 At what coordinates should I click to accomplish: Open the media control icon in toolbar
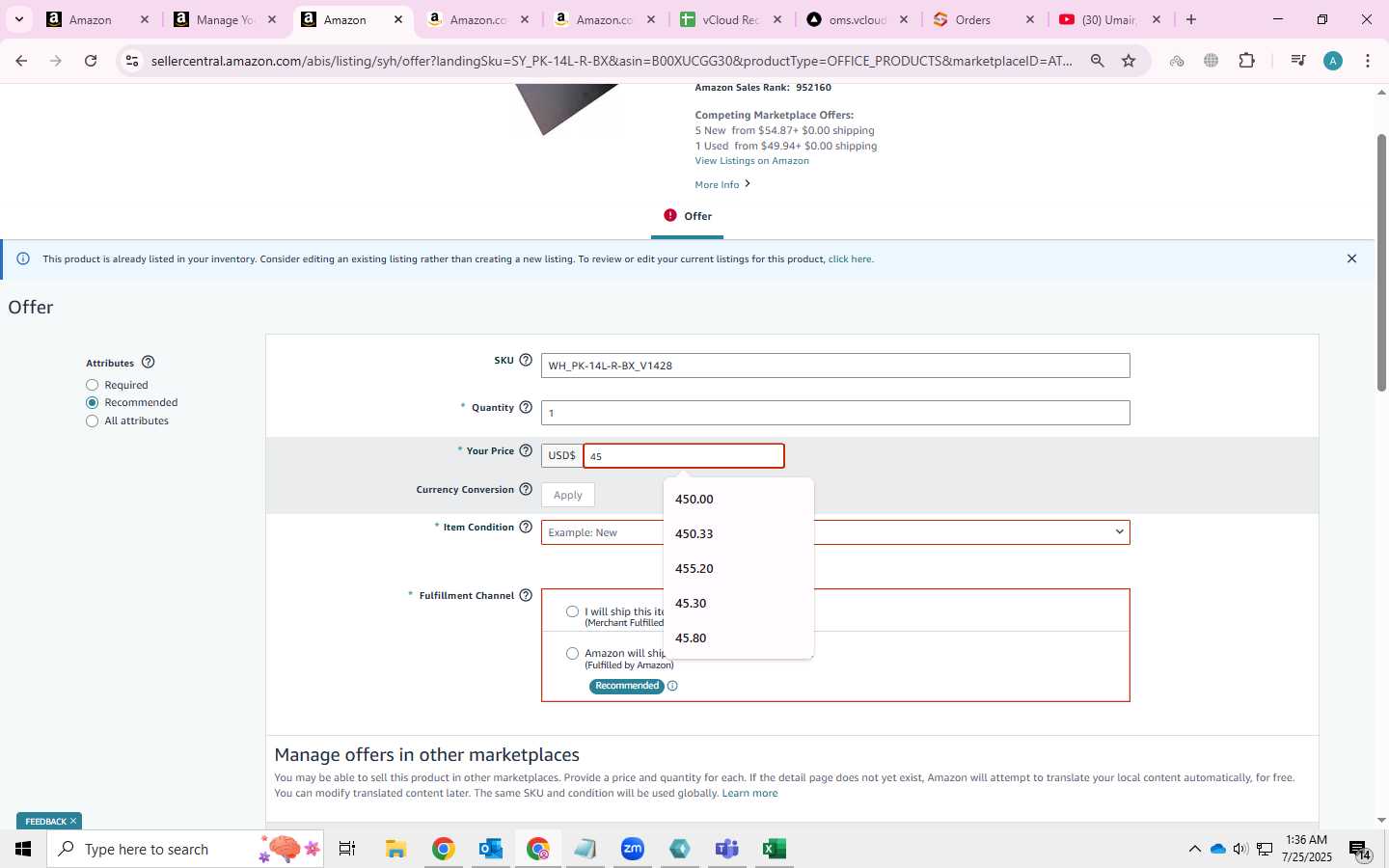pos(1298,61)
